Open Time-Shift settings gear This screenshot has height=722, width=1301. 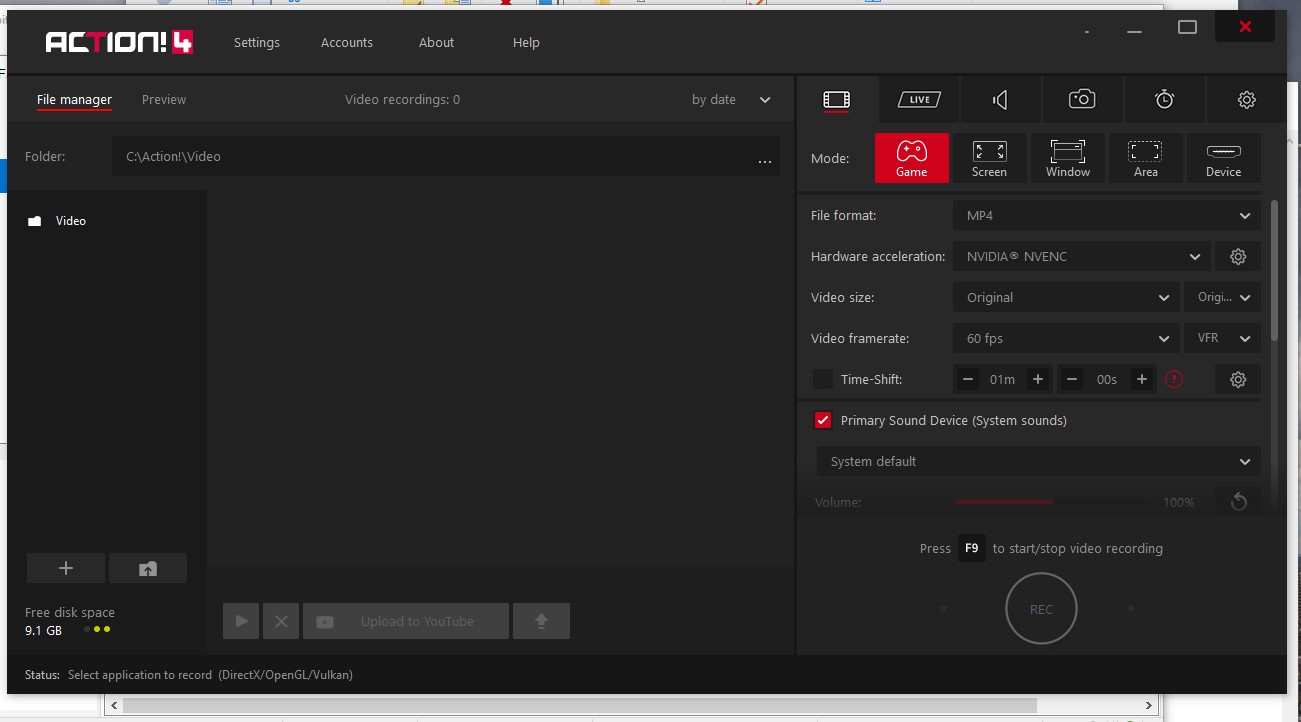tap(1238, 379)
